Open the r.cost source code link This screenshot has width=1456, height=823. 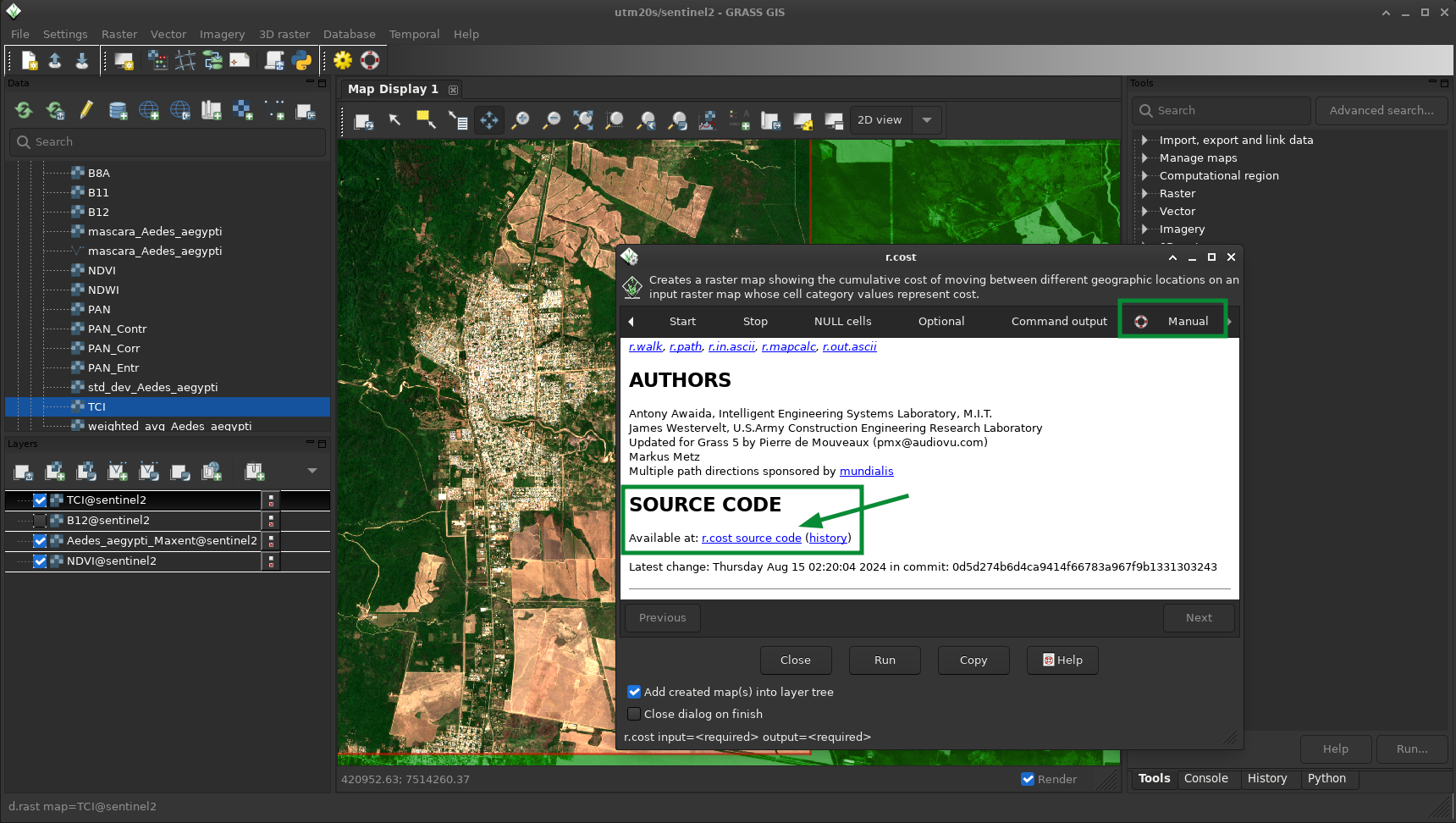click(x=751, y=539)
